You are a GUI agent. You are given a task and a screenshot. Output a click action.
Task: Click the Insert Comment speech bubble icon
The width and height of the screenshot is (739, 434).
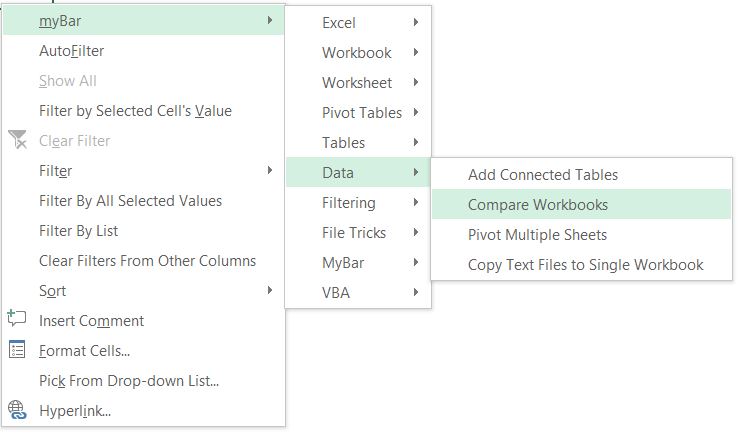click(17, 319)
